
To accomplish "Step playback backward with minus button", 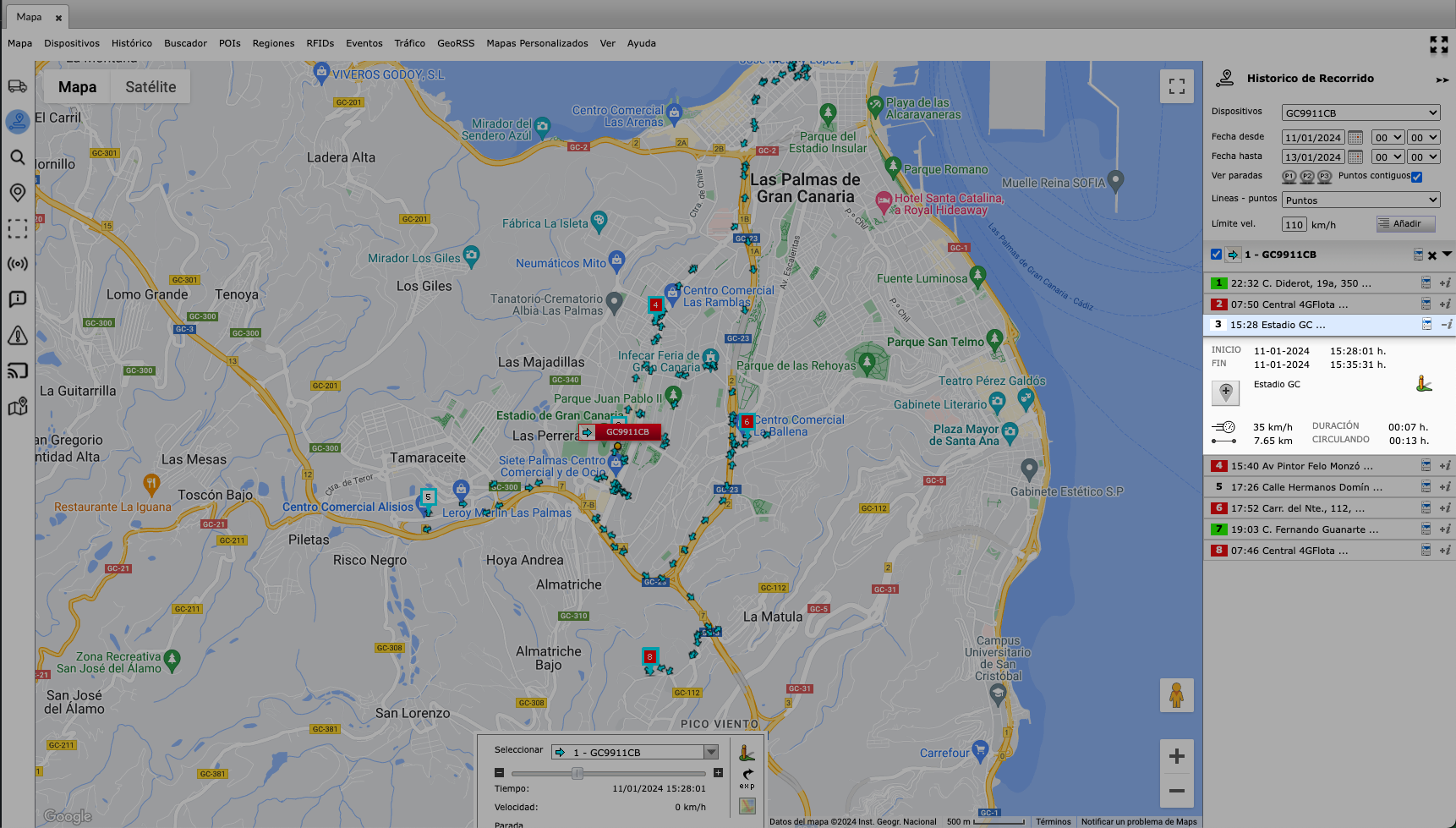I will coord(499,773).
